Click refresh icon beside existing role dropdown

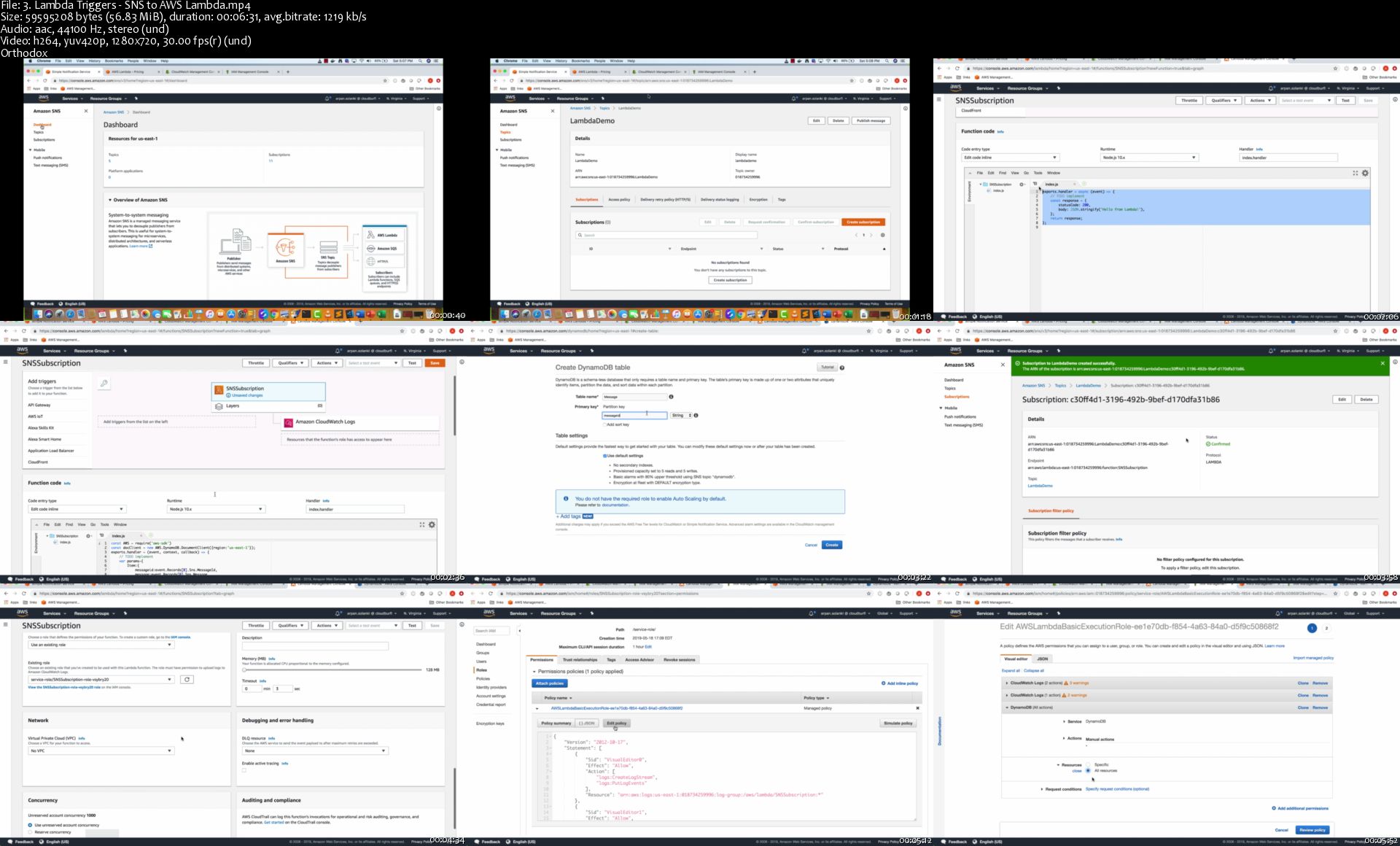pos(187,680)
